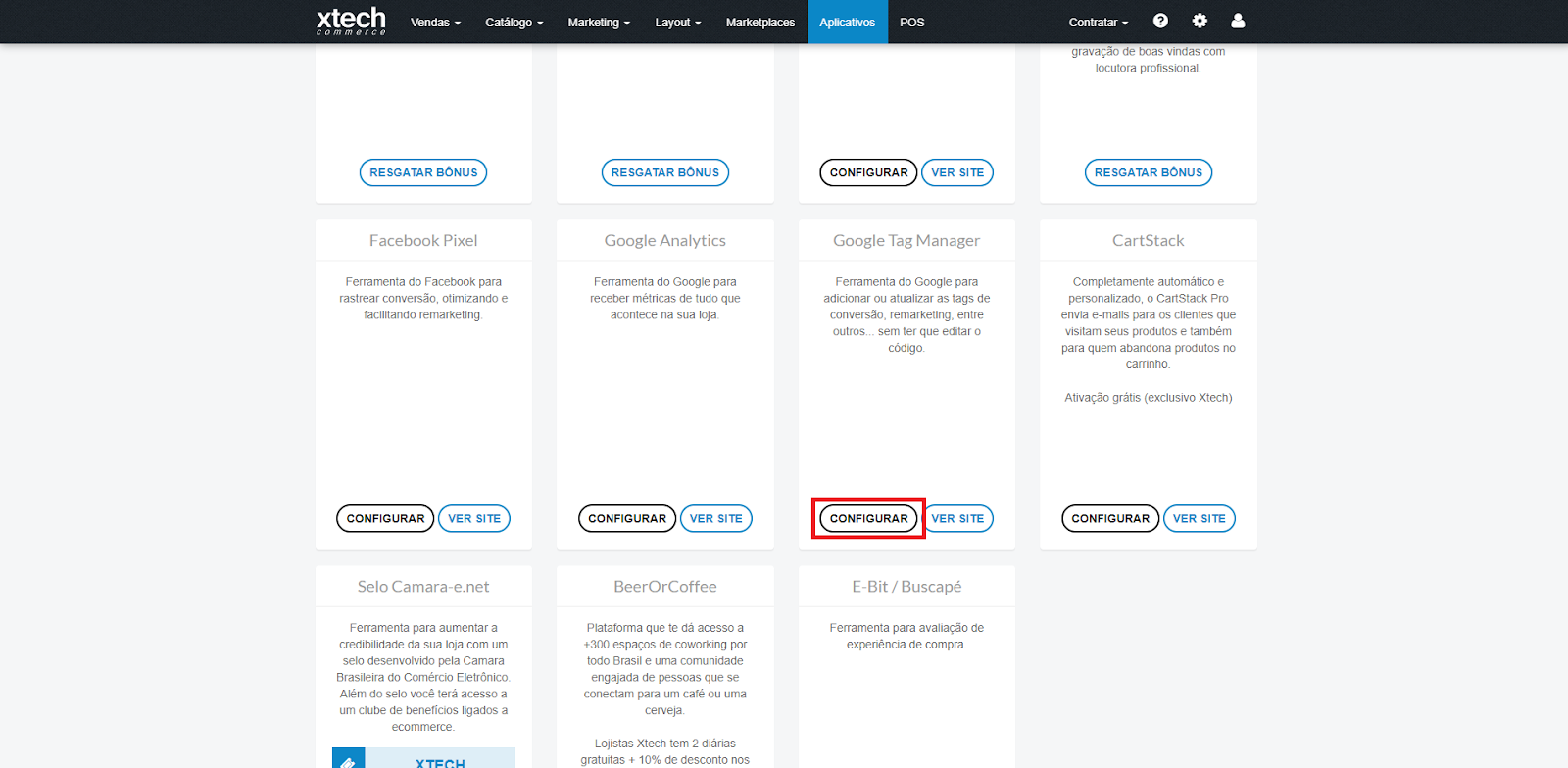
Task: Click the CartStack card title
Action: [x=1149, y=241]
